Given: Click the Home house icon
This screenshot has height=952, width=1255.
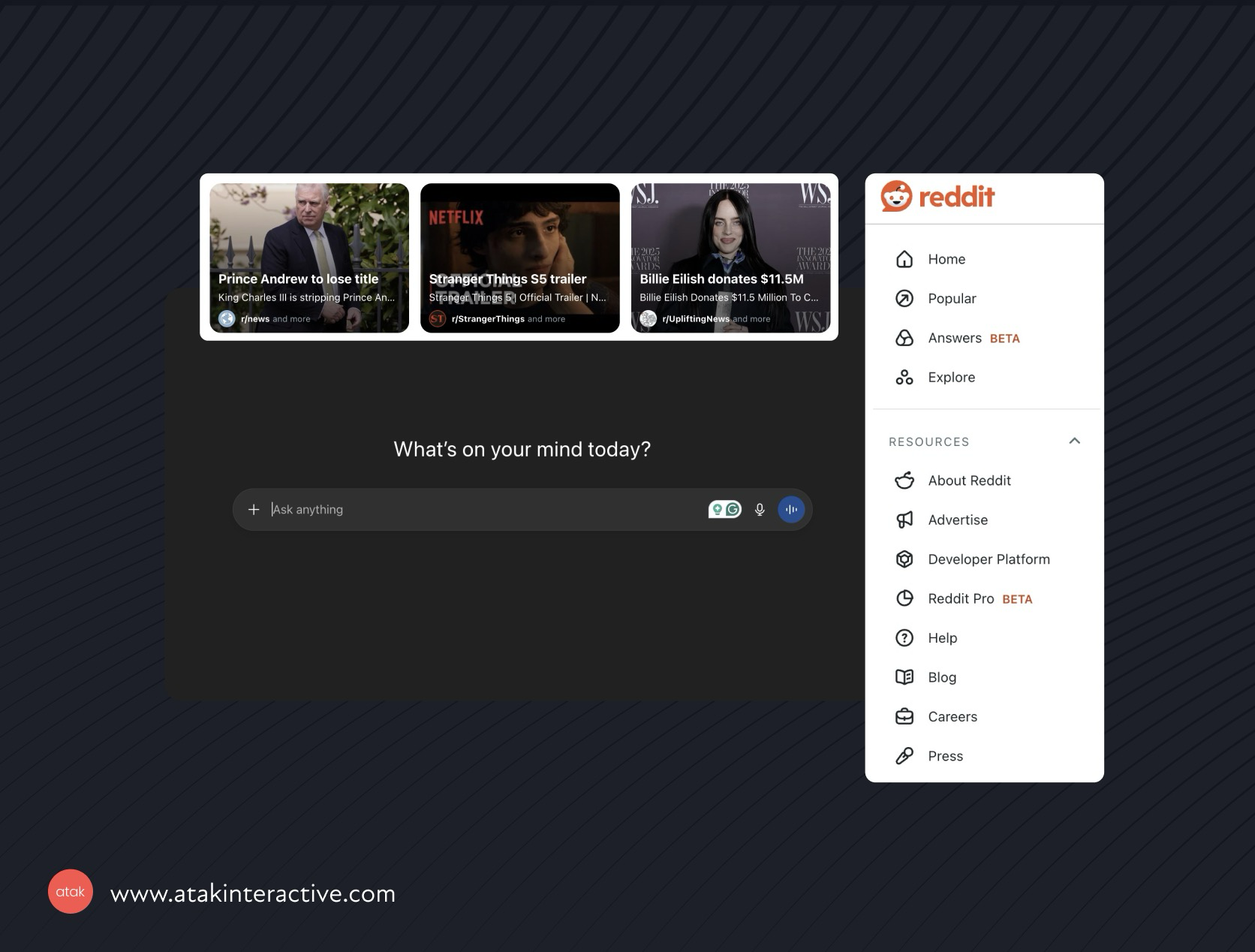Looking at the screenshot, I should (904, 259).
